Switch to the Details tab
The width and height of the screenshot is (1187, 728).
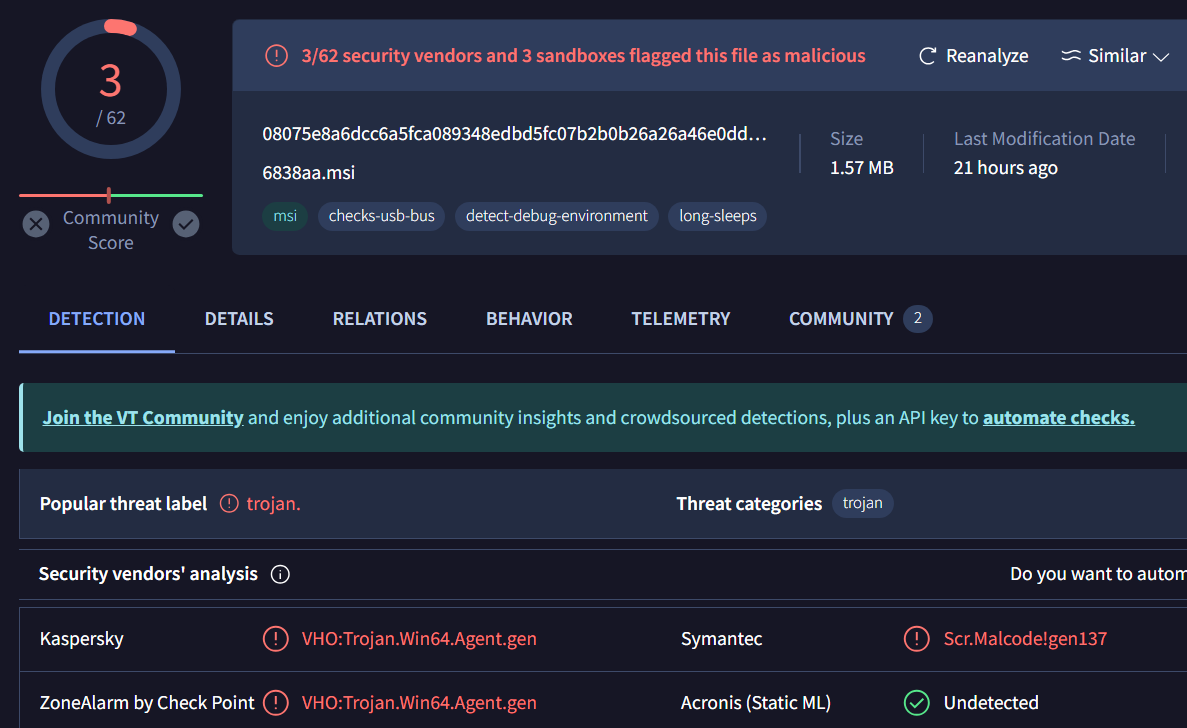click(239, 319)
